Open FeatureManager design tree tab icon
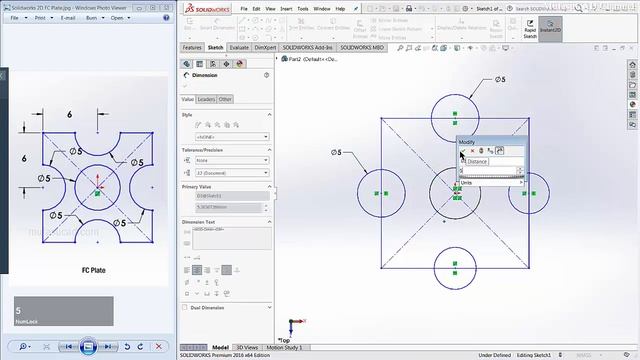Viewport: 640px width, 360px height. click(187, 64)
